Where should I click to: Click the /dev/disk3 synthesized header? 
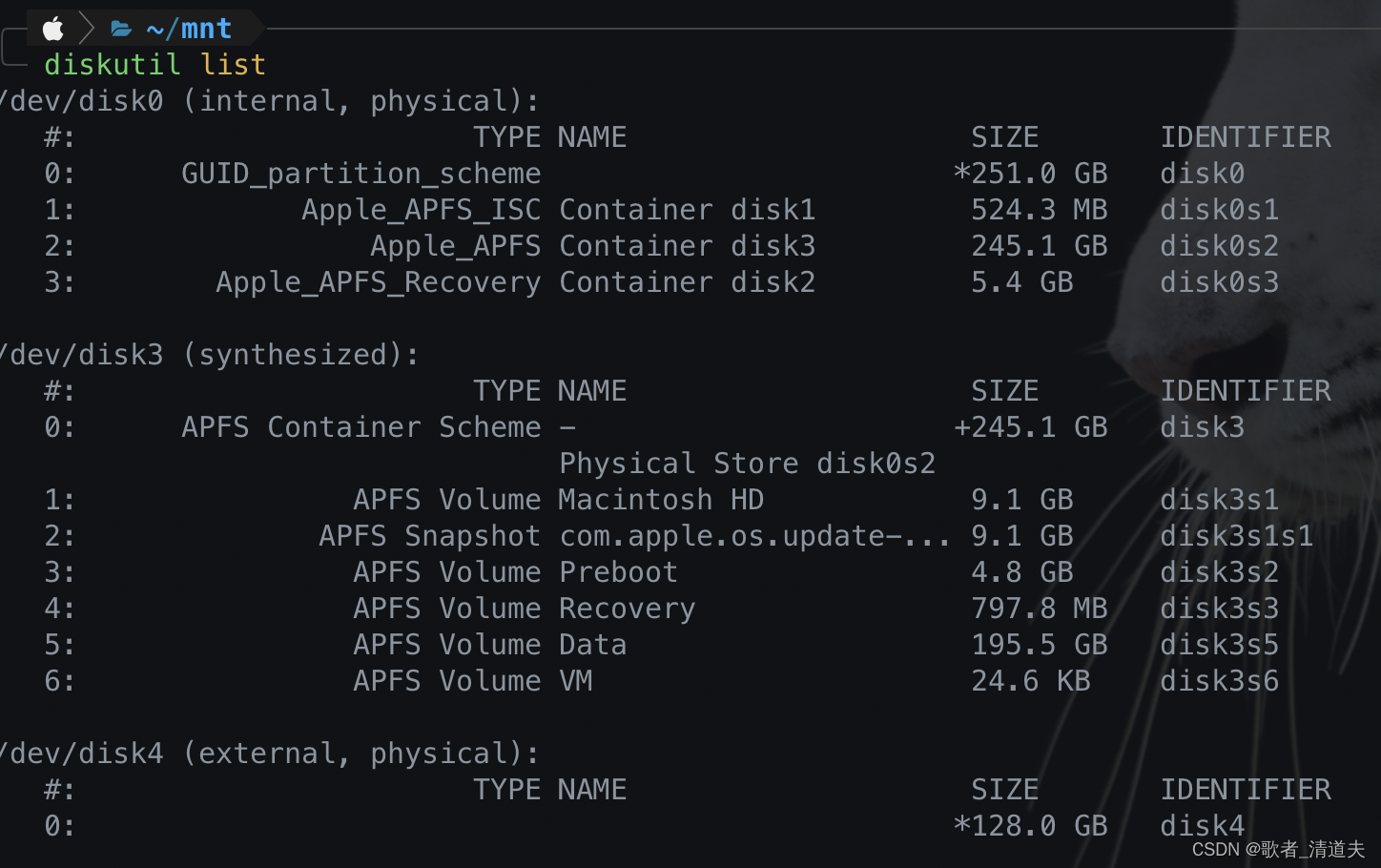210,355
